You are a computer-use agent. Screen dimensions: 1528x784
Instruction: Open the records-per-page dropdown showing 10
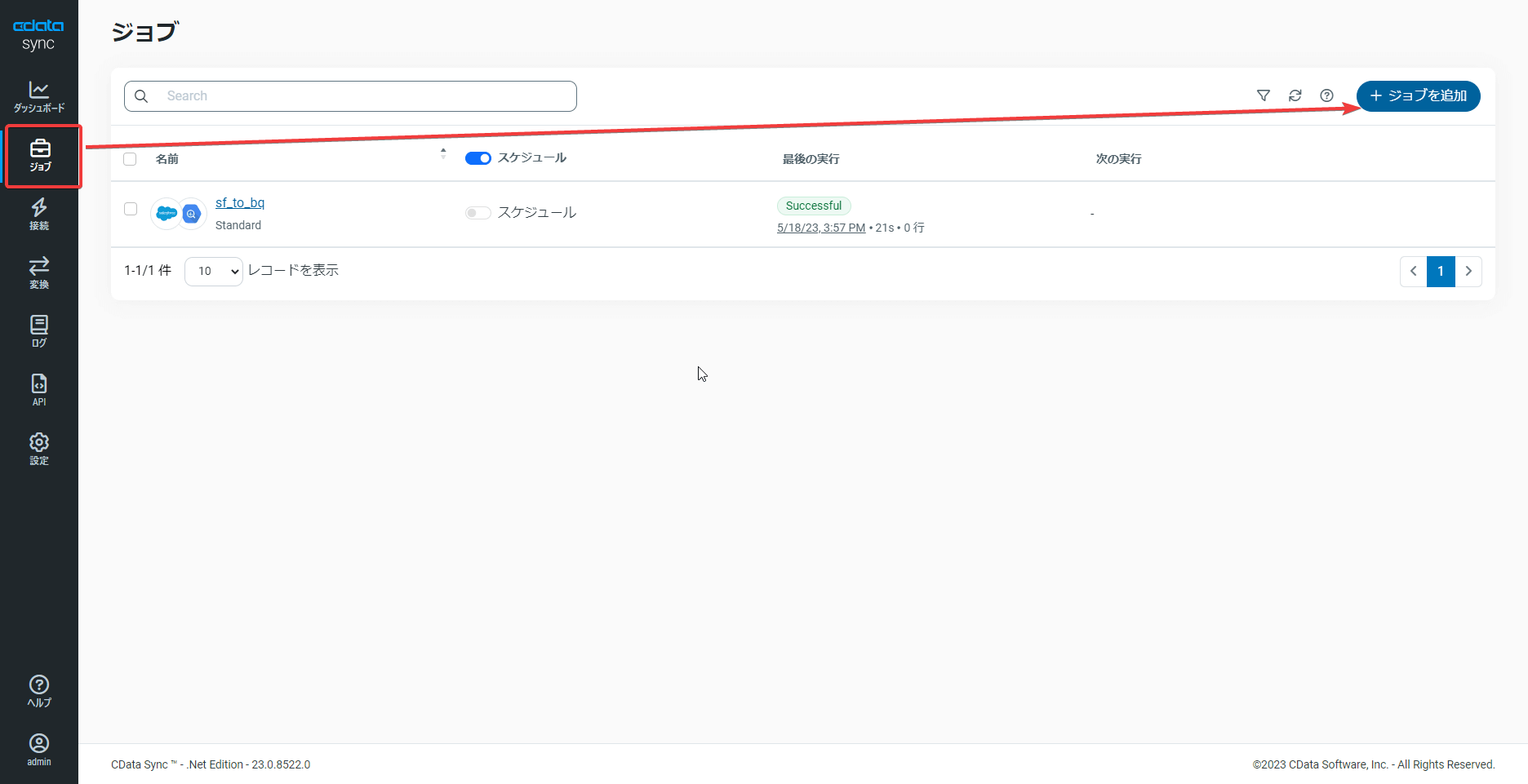click(x=214, y=272)
